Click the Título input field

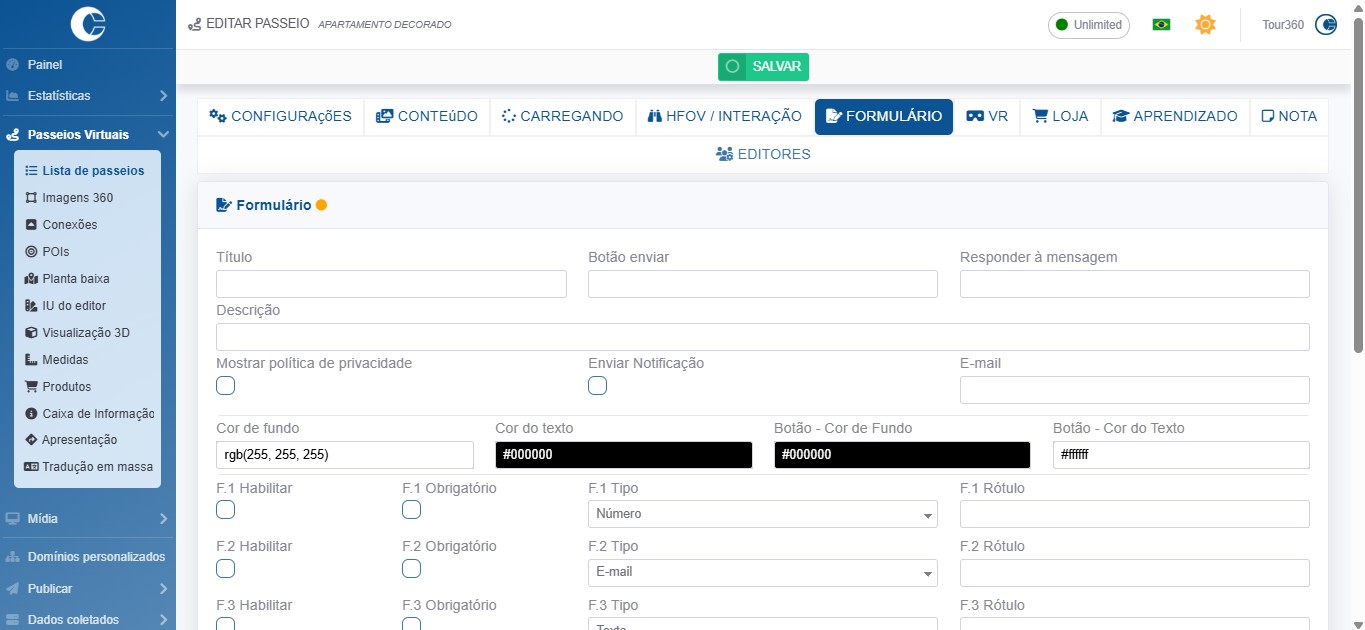(x=391, y=284)
